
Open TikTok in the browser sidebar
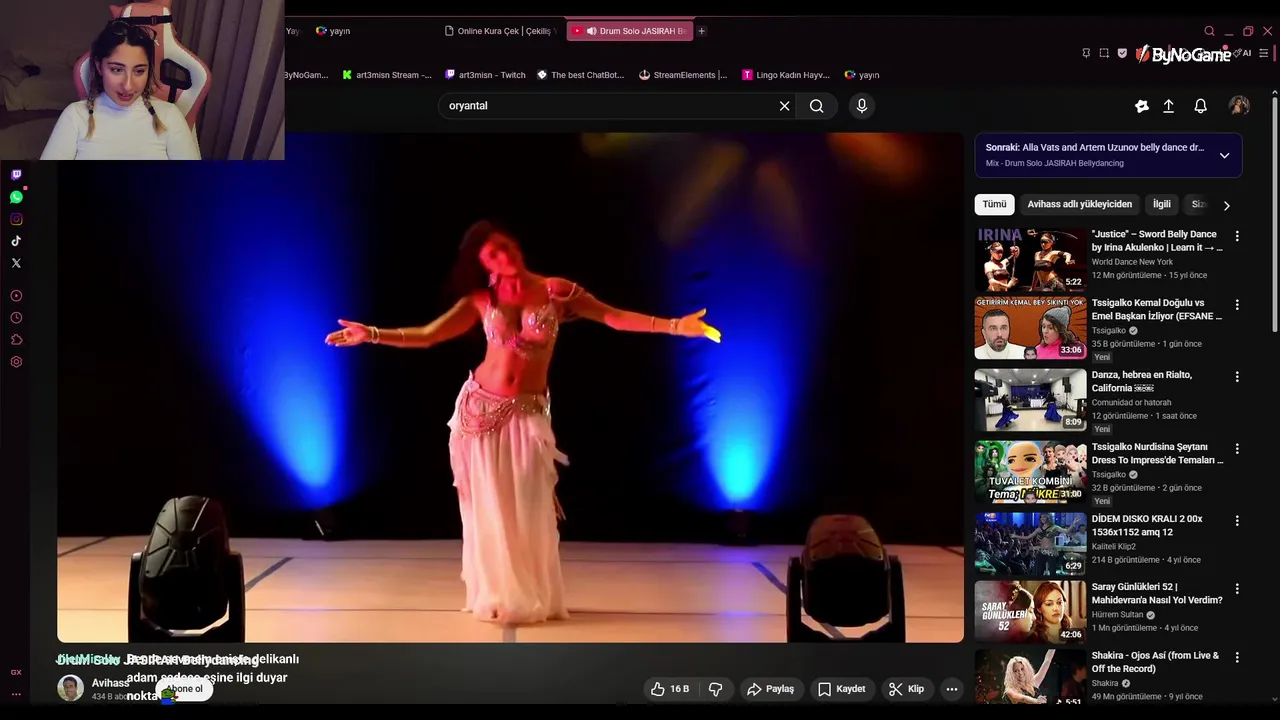pos(16,241)
